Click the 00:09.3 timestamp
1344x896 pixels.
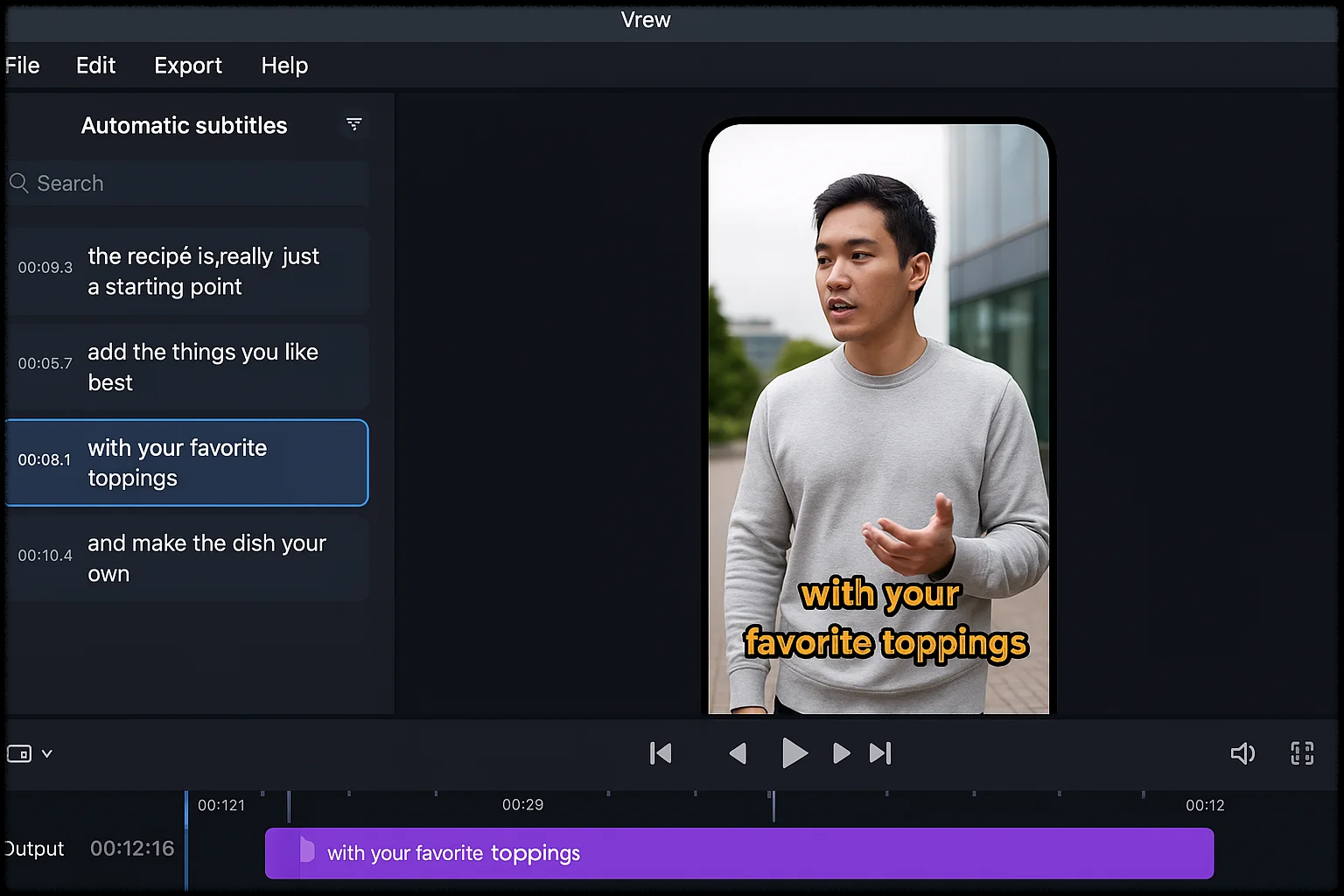pyautogui.click(x=45, y=267)
